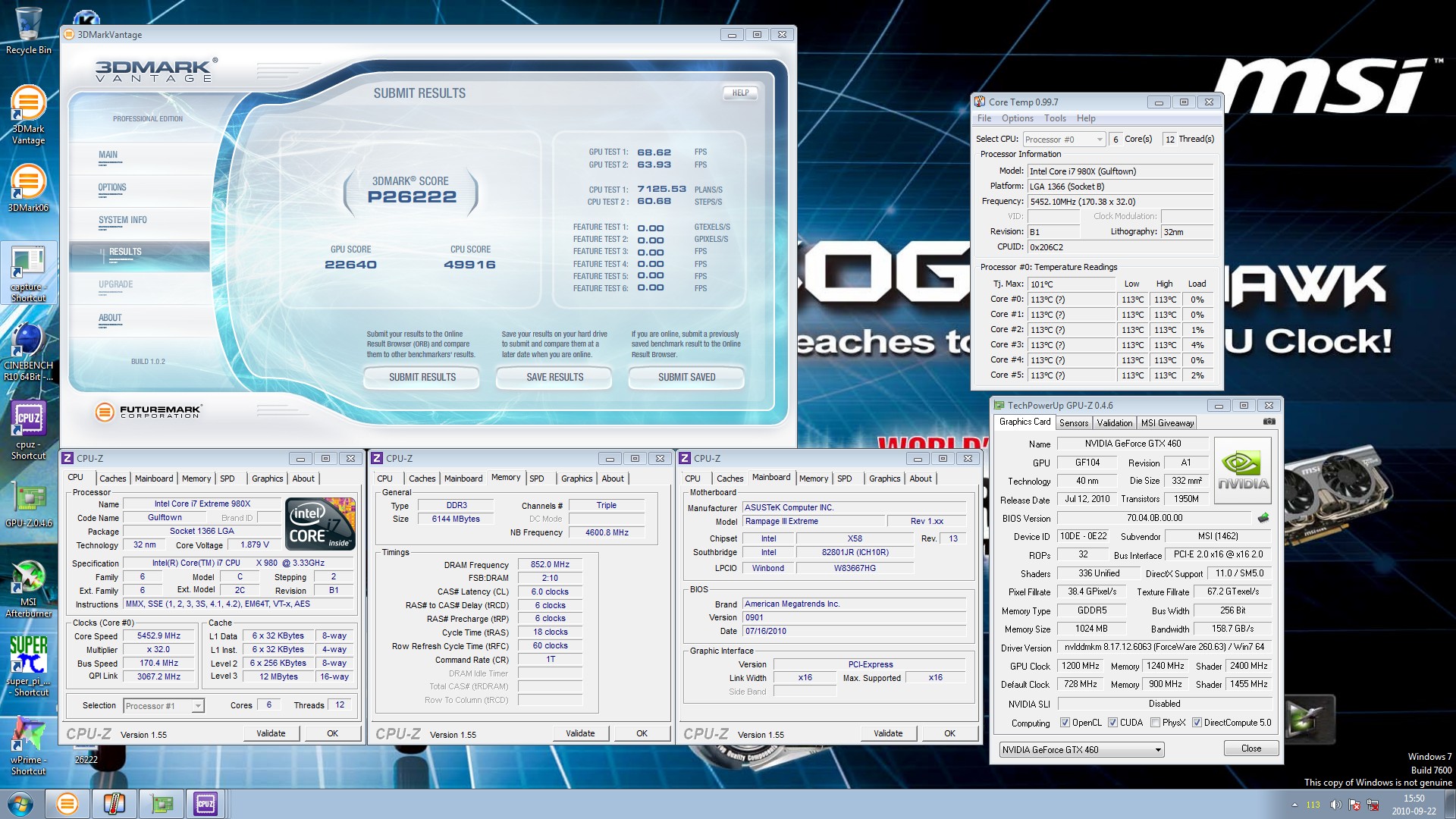
Task: Click the BIOS version save icon in GPU-Z
Action: click(x=1263, y=518)
